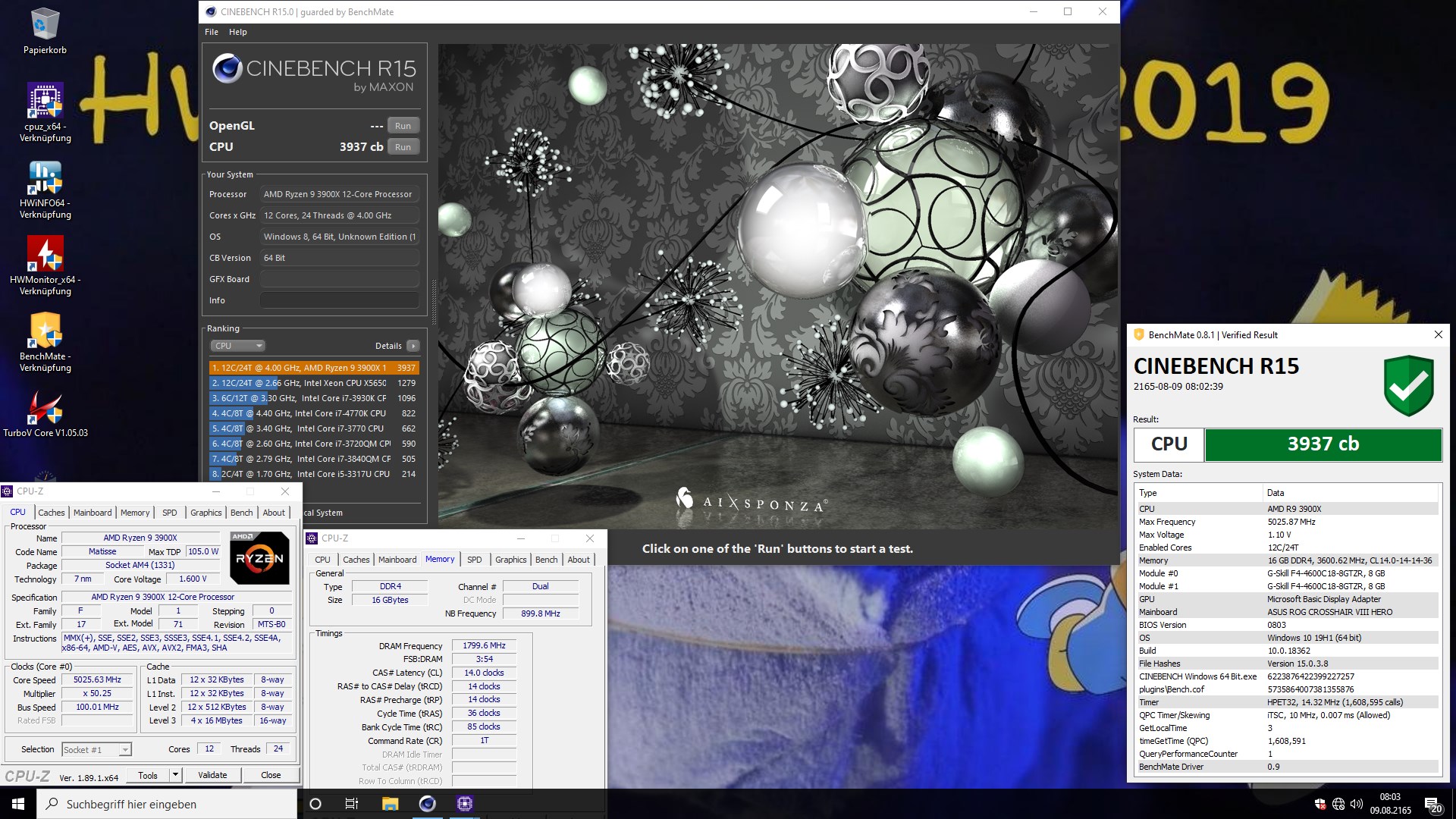Select ranking row Intel Core i7-3840QM

[x=314, y=459]
